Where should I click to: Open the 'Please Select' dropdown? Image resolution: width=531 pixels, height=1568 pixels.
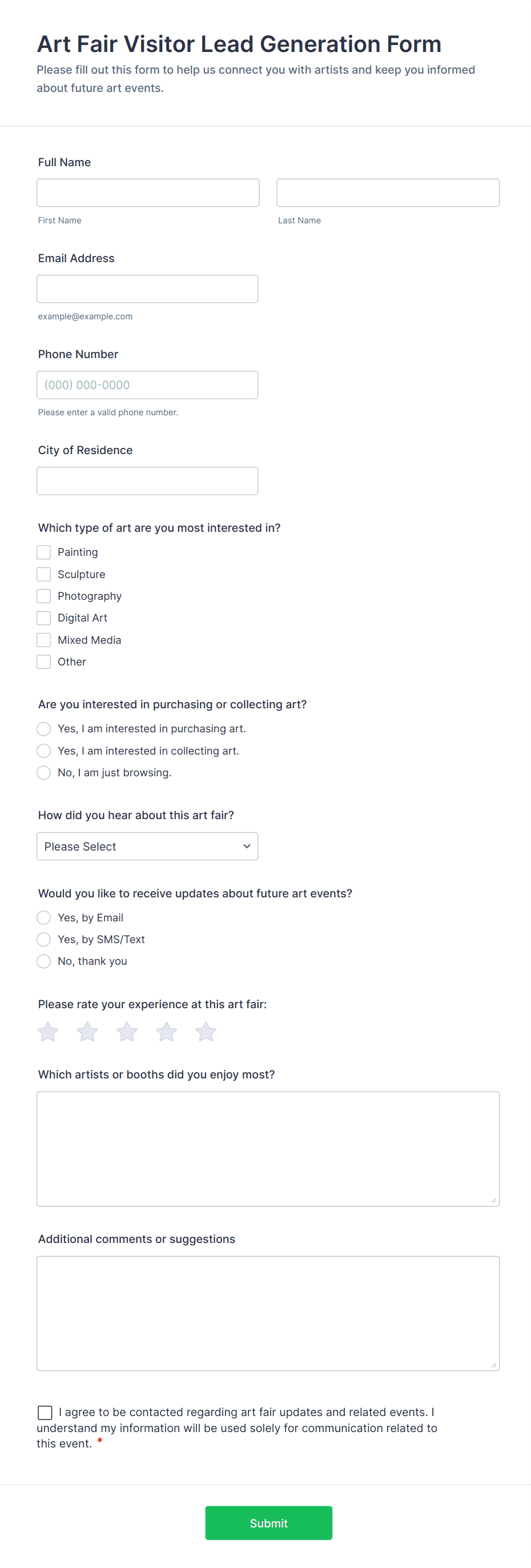click(147, 846)
